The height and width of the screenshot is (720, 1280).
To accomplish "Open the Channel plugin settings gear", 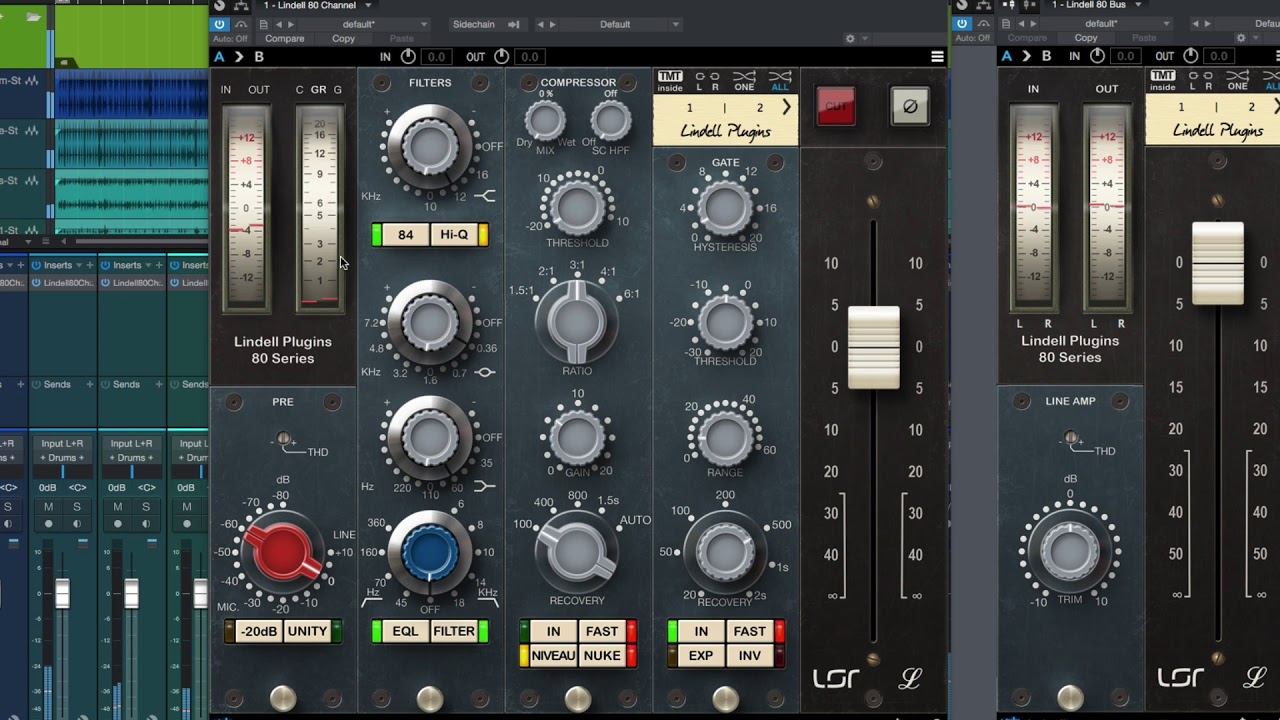I will click(850, 39).
